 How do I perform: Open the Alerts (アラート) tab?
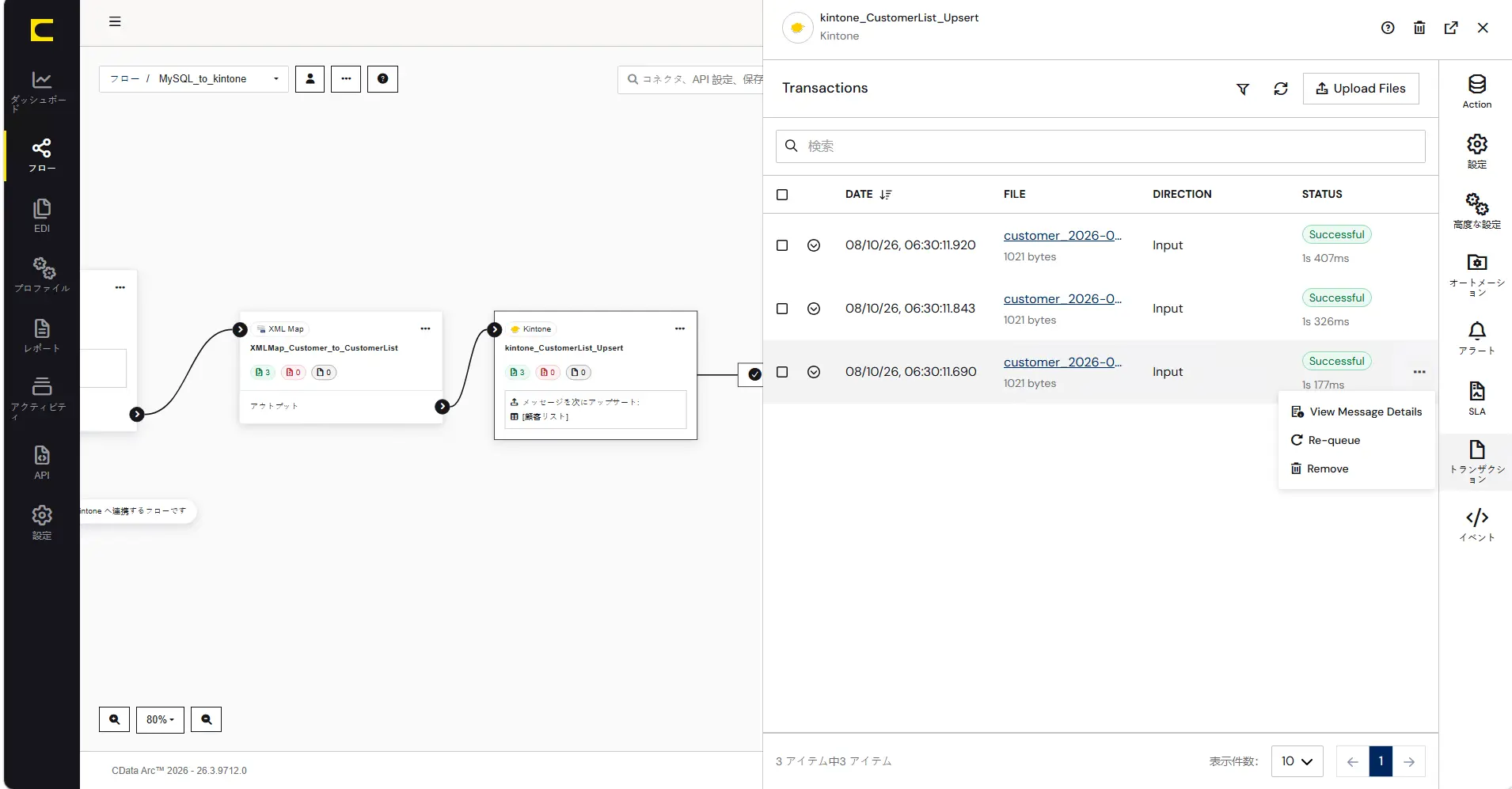(x=1477, y=338)
